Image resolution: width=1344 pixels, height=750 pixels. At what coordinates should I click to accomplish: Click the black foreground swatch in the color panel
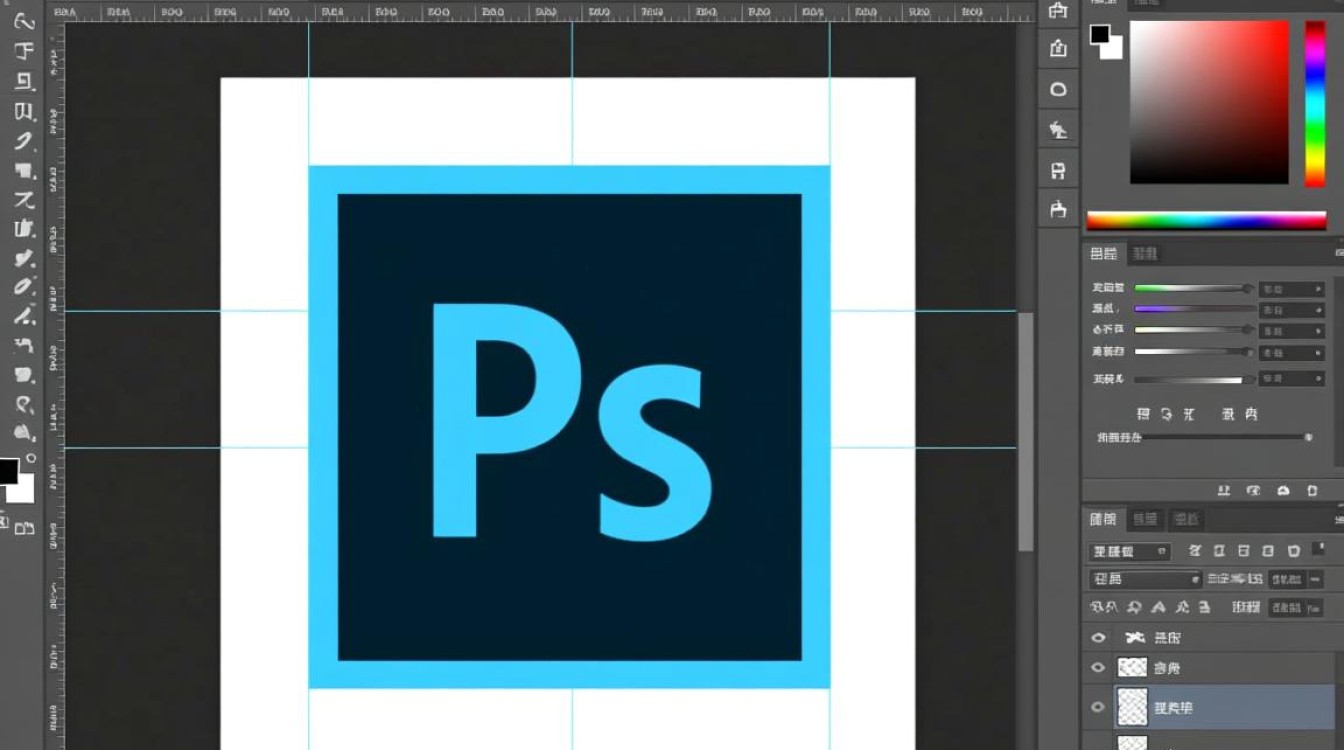pos(1099,33)
